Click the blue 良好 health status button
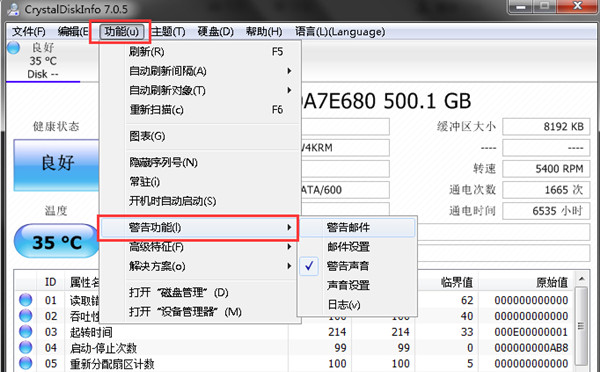This screenshot has width=600, height=372. 57,165
